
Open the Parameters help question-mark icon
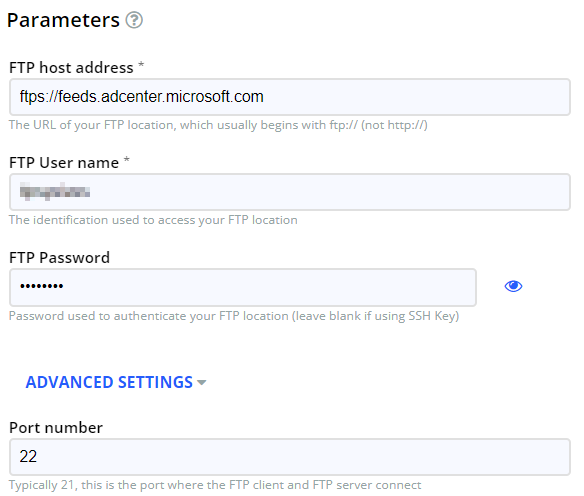134,20
